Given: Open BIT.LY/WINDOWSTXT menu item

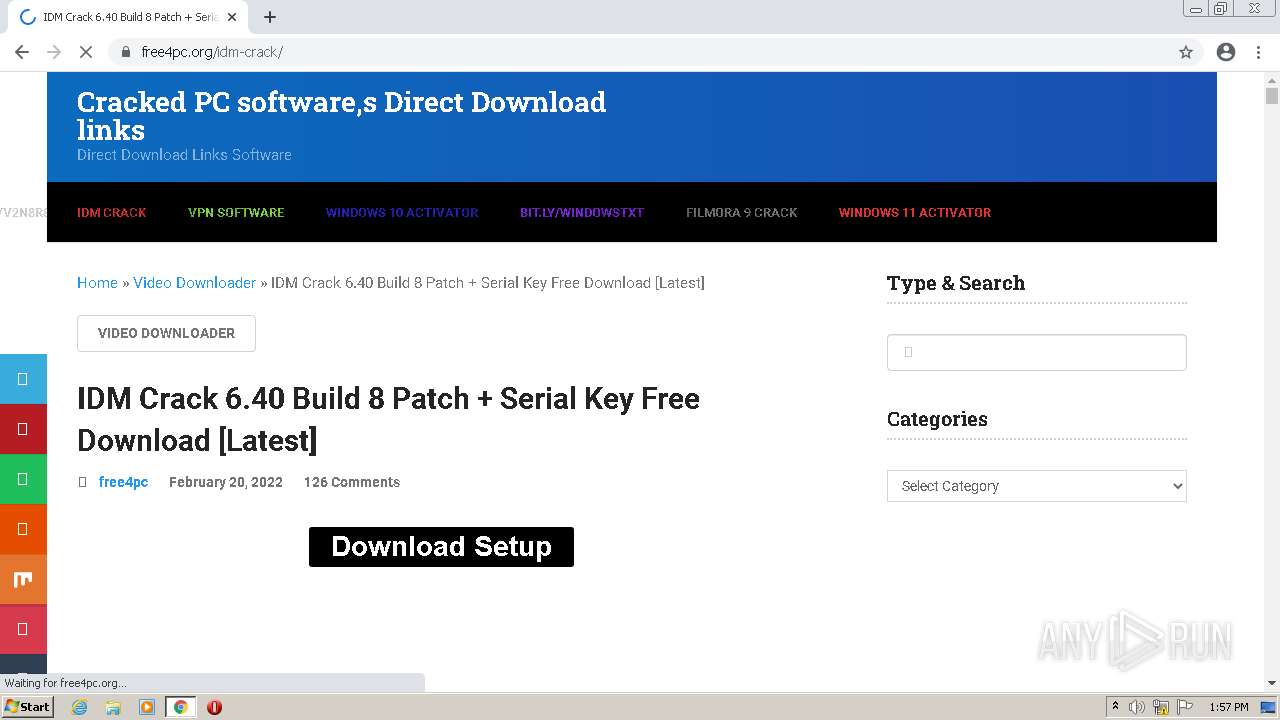Looking at the screenshot, I should (582, 212).
